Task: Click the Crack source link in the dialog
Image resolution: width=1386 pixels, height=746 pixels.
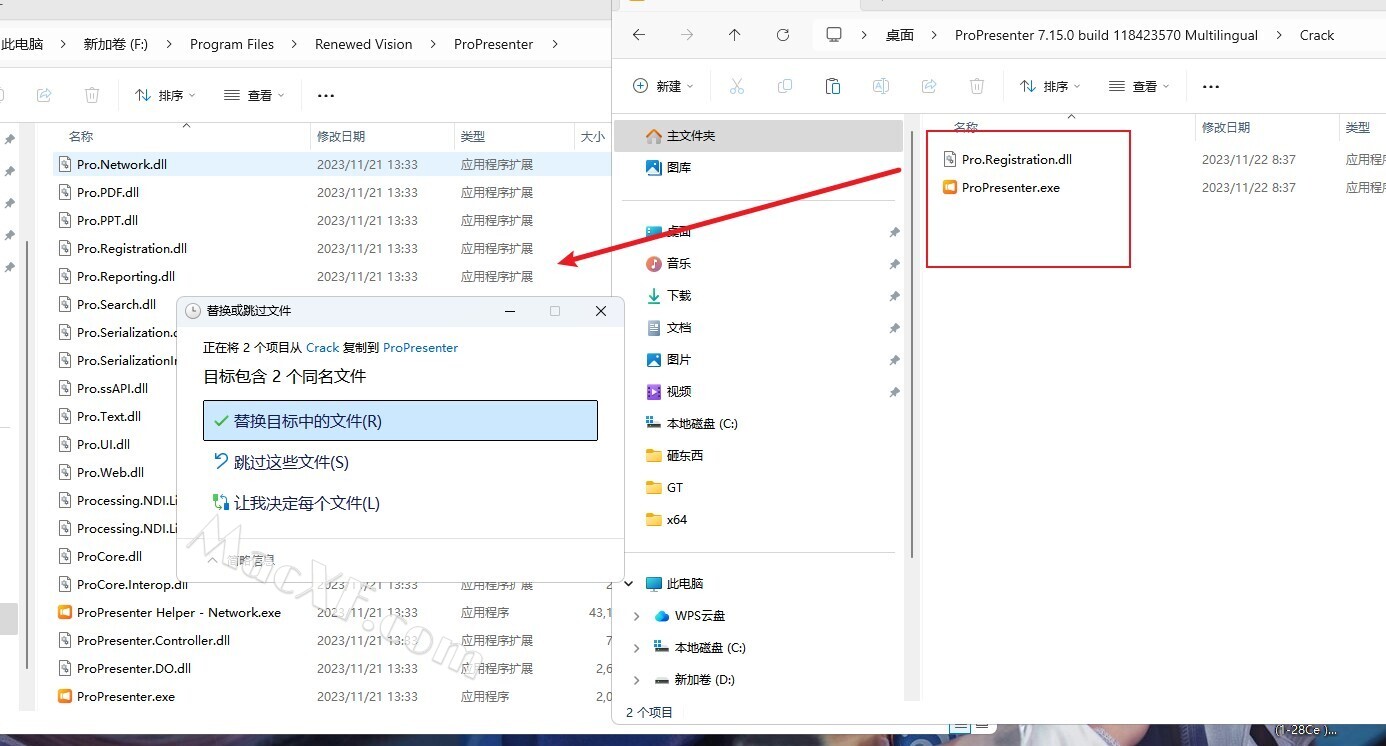Action: point(323,348)
